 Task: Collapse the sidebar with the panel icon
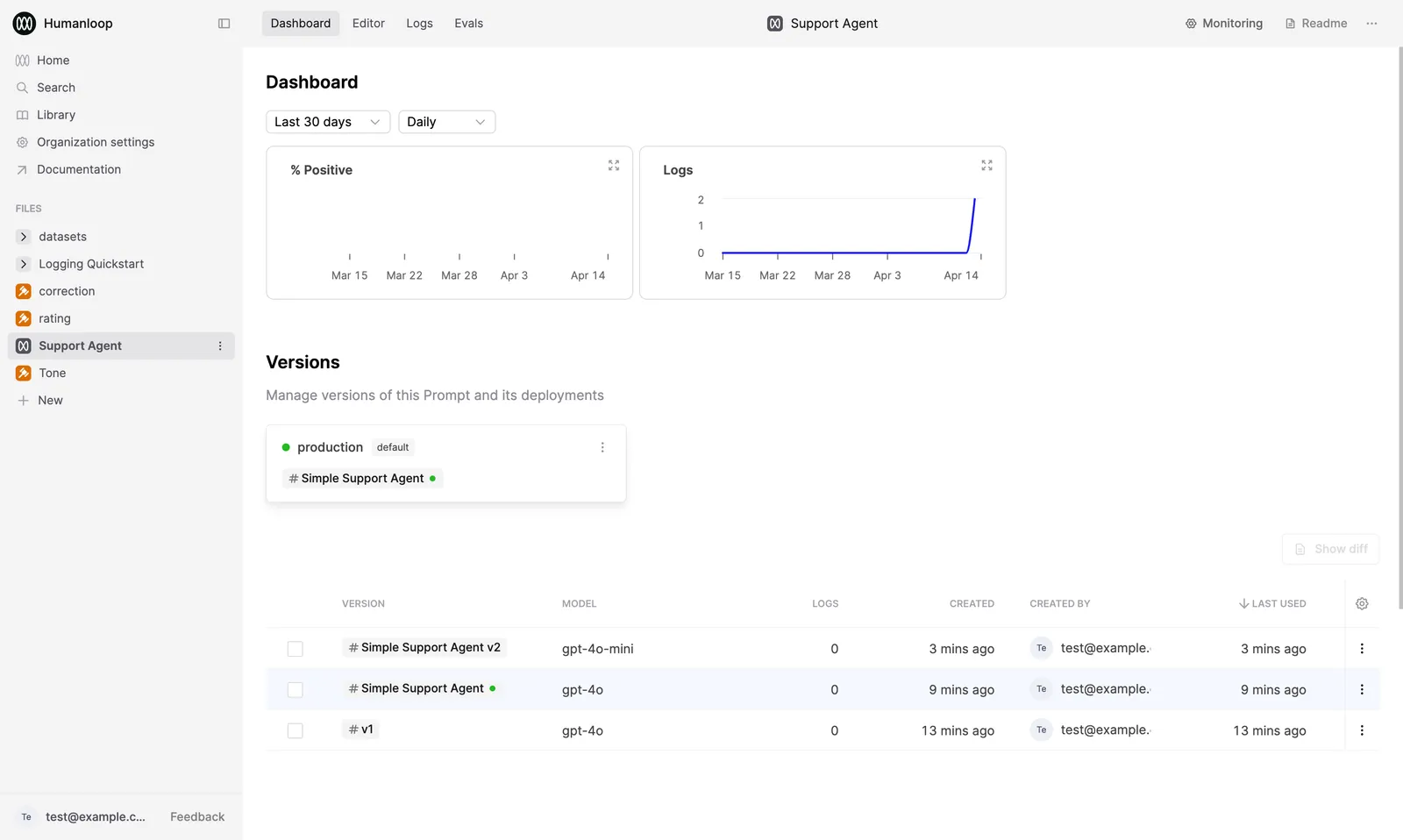(x=224, y=24)
